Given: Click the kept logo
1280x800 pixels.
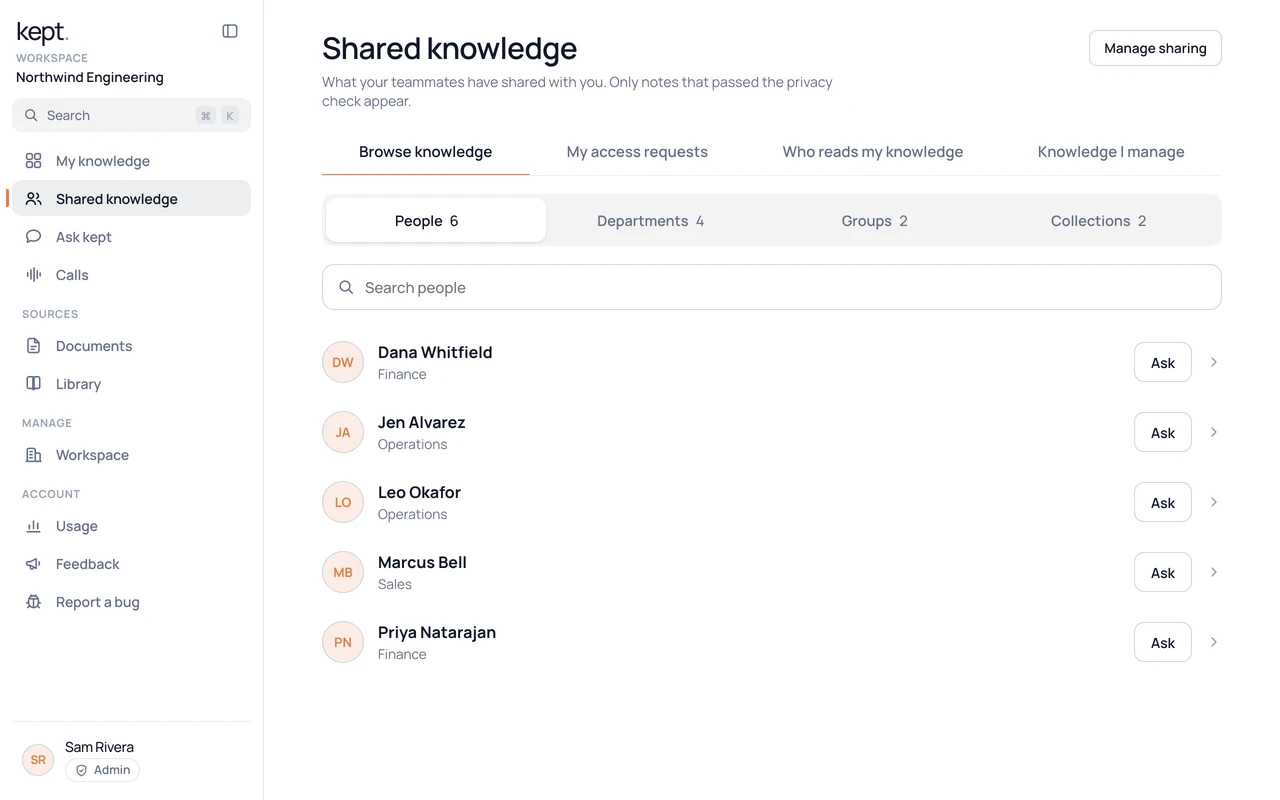Looking at the screenshot, I should tap(42, 33).
